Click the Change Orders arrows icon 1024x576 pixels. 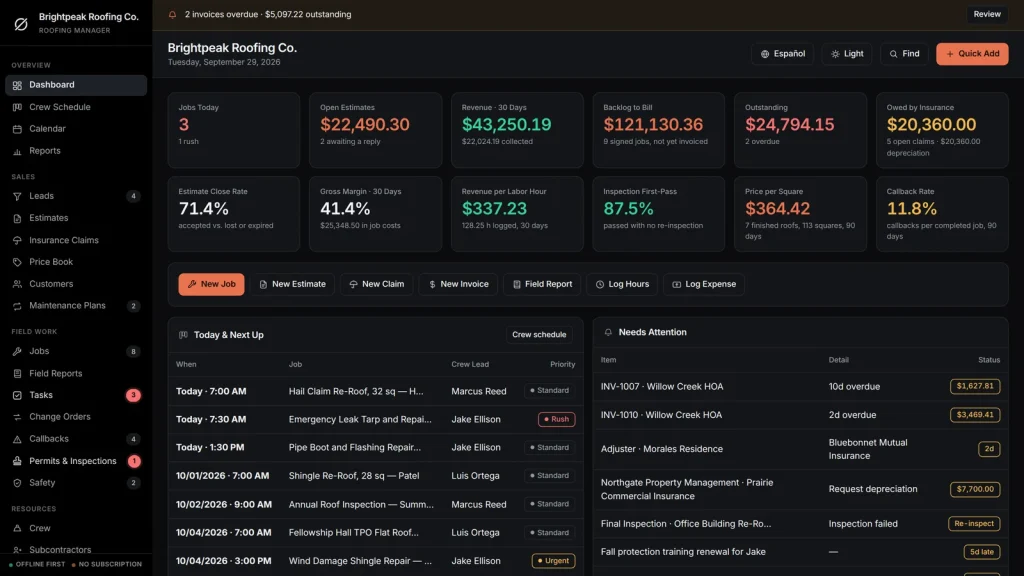(x=17, y=417)
